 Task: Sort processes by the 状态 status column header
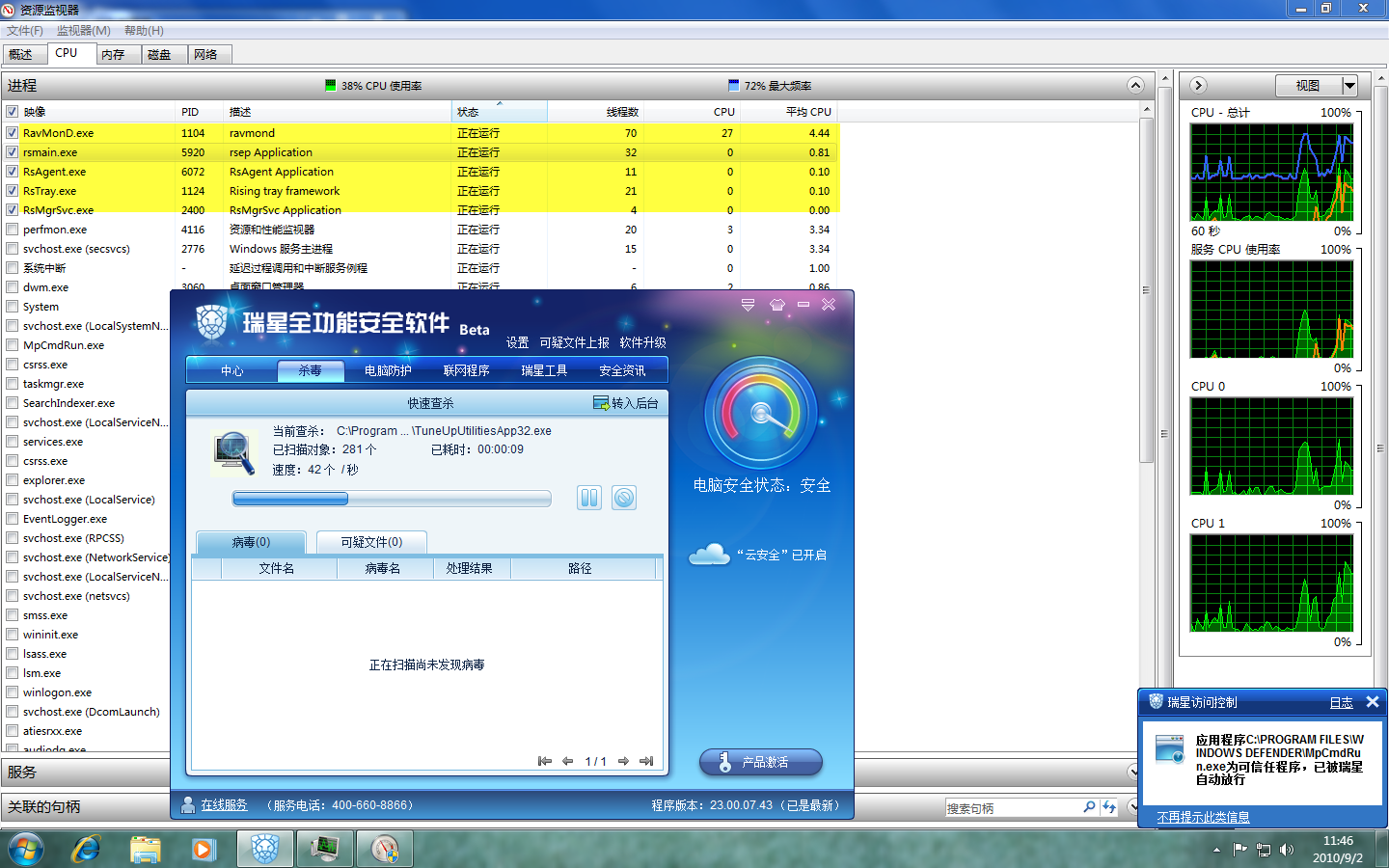pyautogui.click(x=499, y=112)
